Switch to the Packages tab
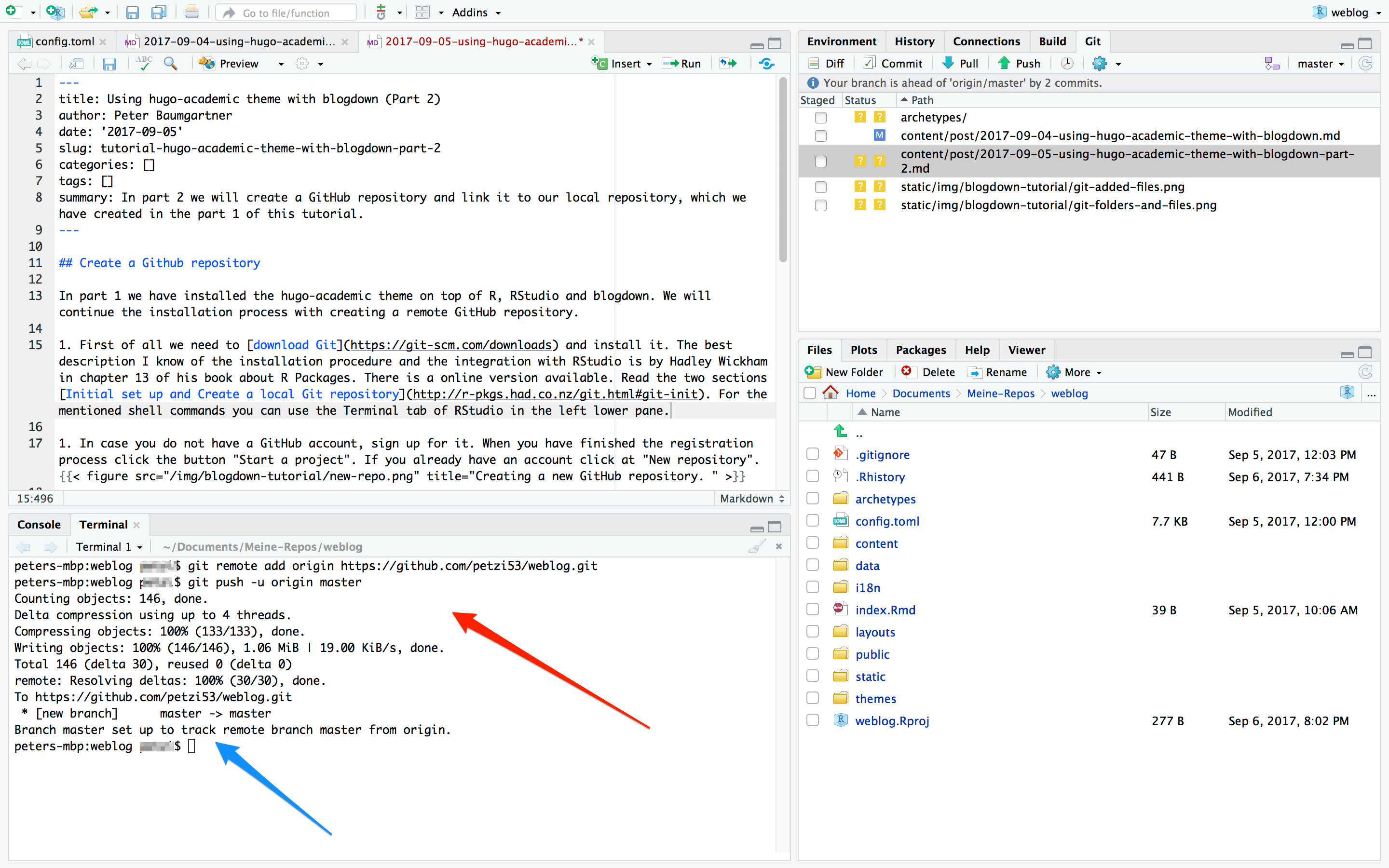Image resolution: width=1389 pixels, height=868 pixels. (920, 350)
